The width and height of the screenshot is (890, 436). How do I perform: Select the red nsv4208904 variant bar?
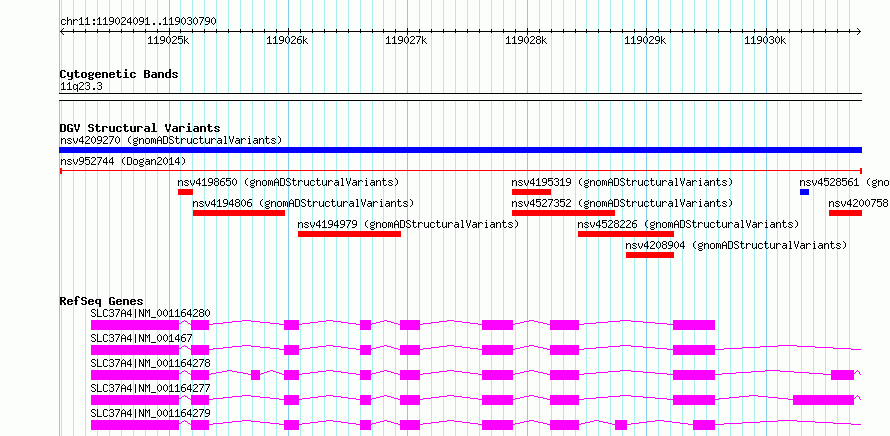click(650, 255)
